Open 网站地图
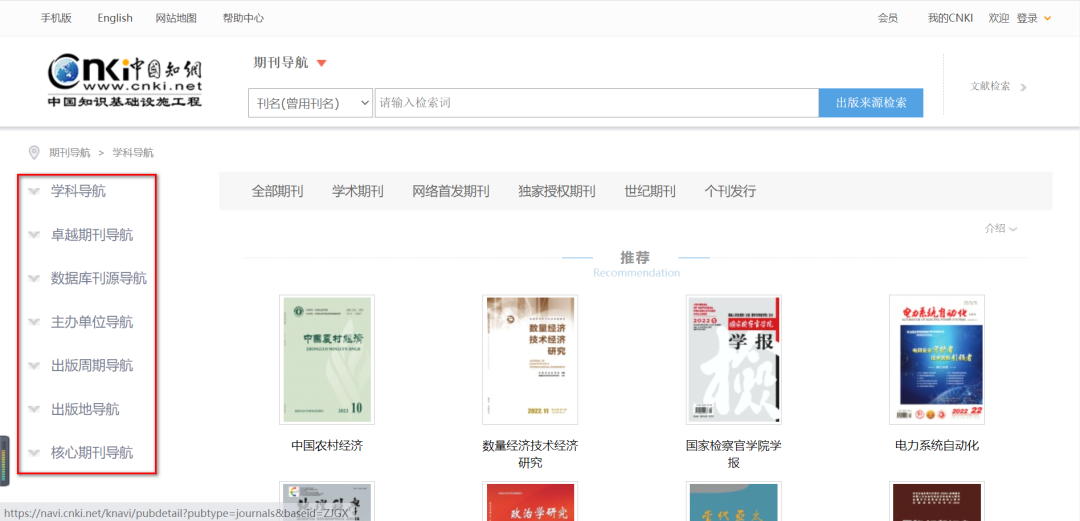1080x521 pixels. tap(176, 19)
